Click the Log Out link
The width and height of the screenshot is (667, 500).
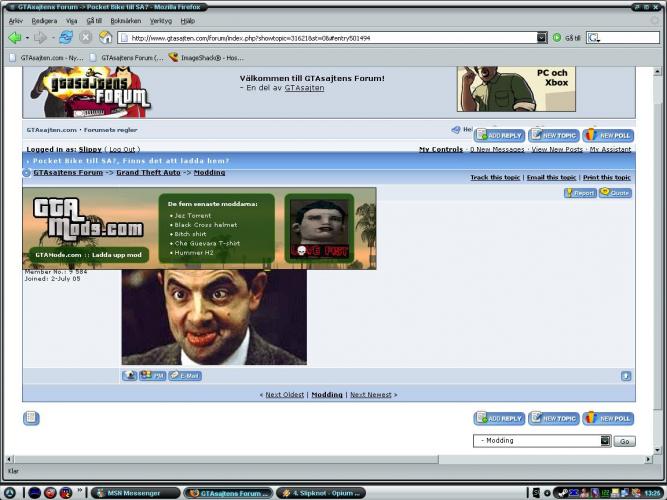click(122, 149)
